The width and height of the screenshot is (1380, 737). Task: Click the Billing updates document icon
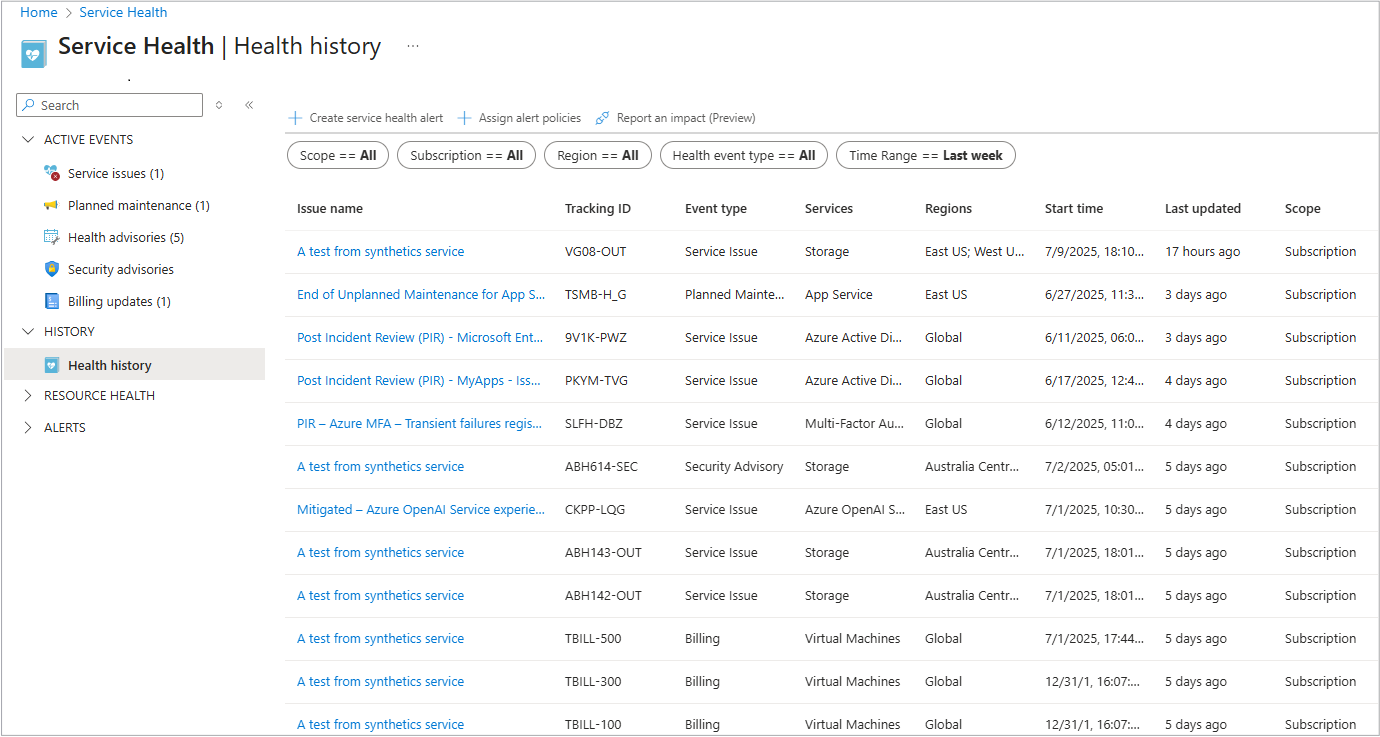pyautogui.click(x=52, y=301)
